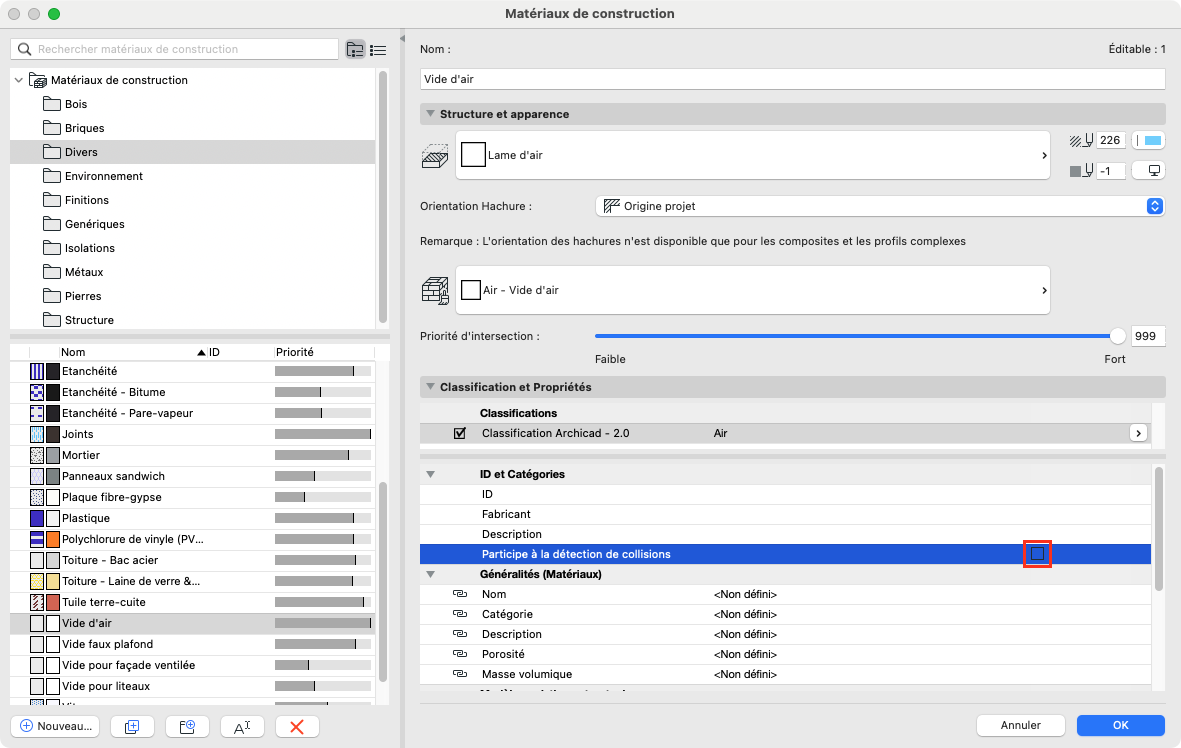Click the Divers folder icon
This screenshot has width=1181, height=748.
pyautogui.click(x=52, y=152)
